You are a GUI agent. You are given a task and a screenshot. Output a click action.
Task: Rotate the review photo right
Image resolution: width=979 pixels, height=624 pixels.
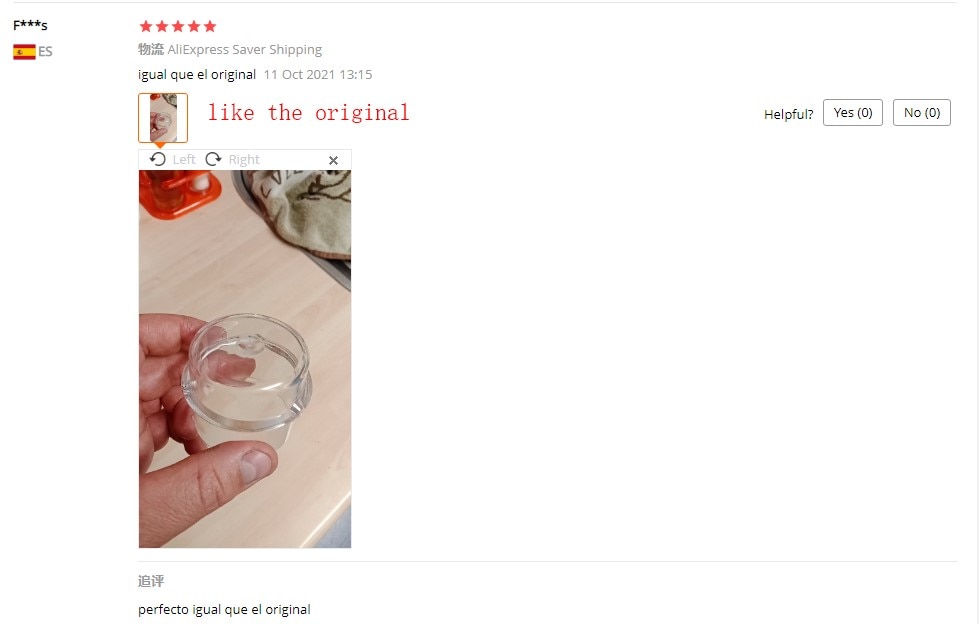[x=214, y=159]
